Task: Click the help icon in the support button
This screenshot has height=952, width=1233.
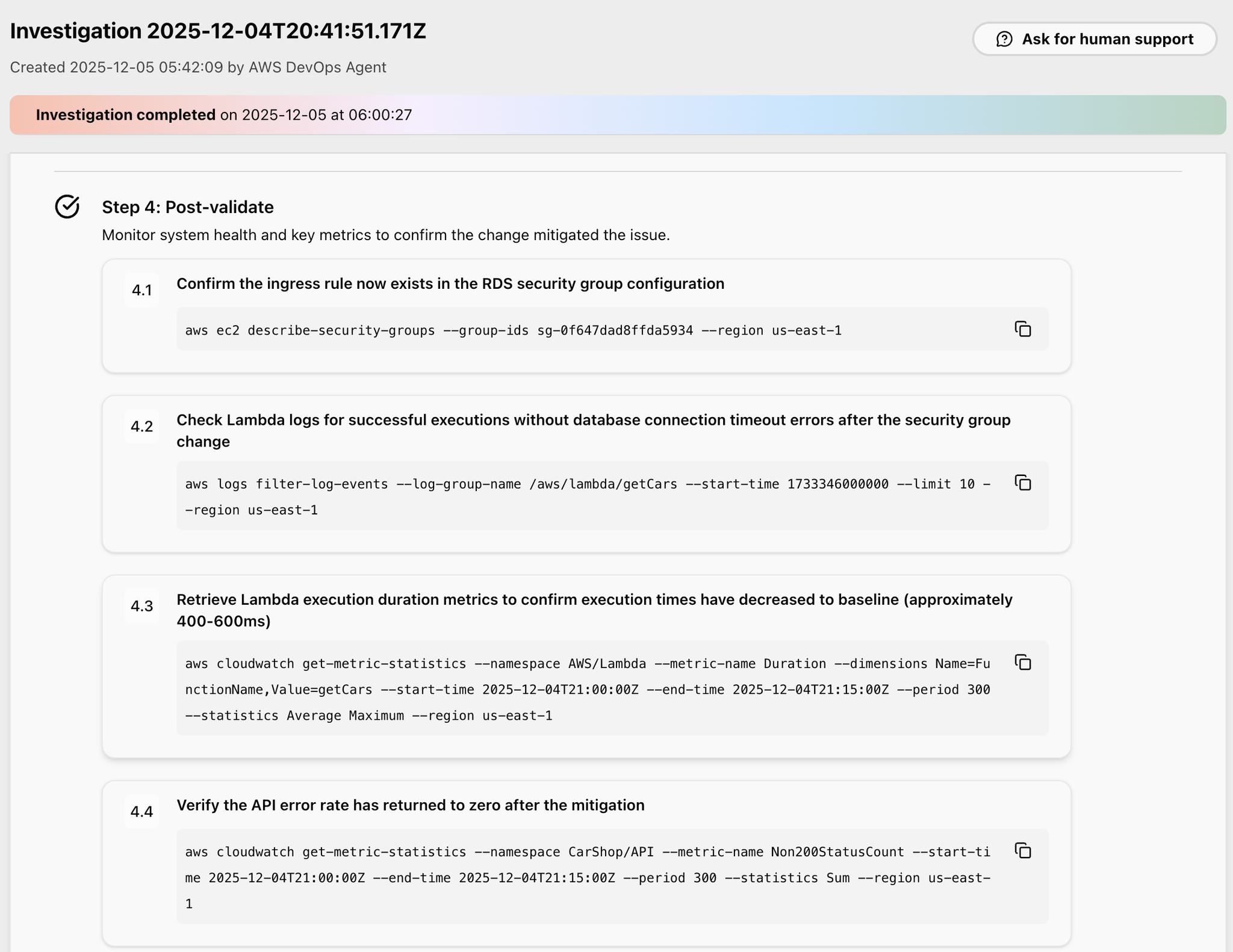Action: point(1004,39)
